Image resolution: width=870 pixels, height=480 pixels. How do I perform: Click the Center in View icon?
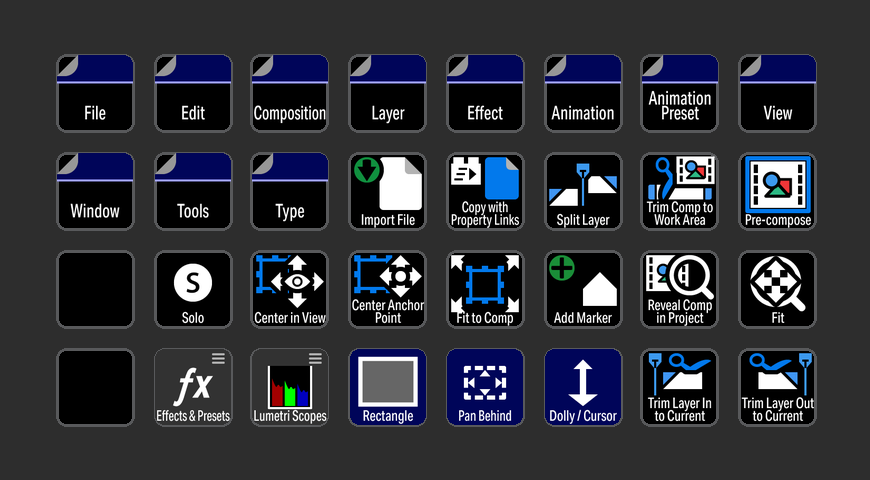(290, 289)
